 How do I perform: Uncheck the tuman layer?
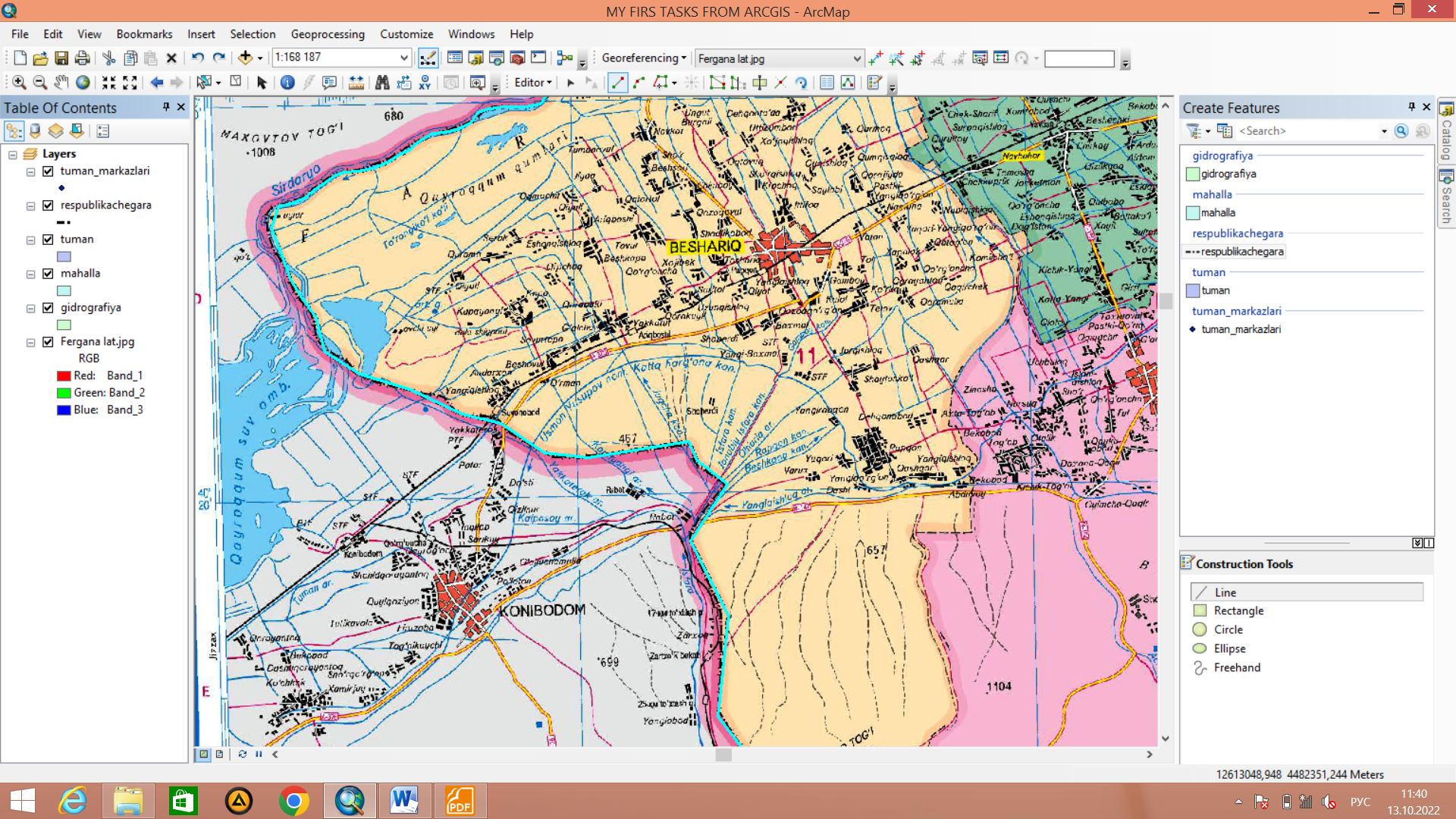(48, 240)
